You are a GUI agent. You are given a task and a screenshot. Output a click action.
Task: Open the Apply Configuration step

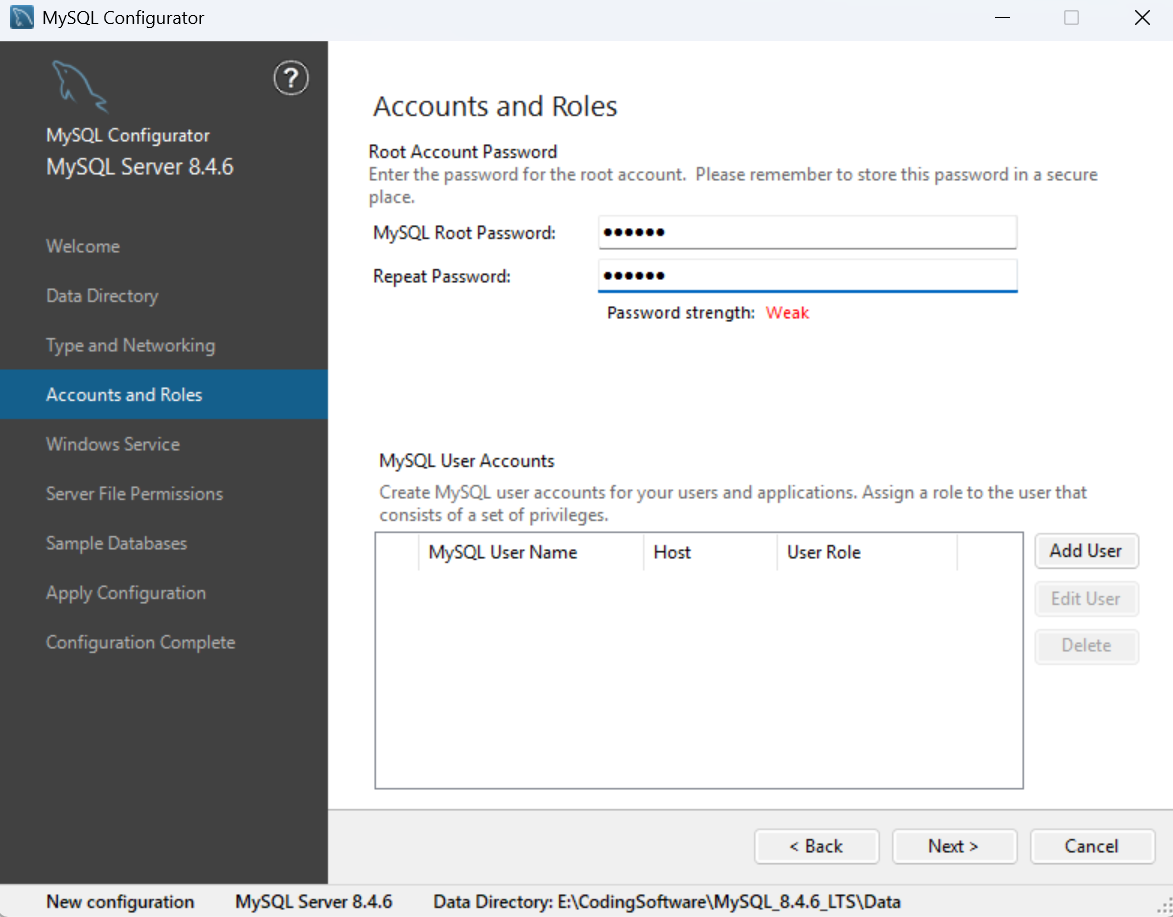point(125,592)
